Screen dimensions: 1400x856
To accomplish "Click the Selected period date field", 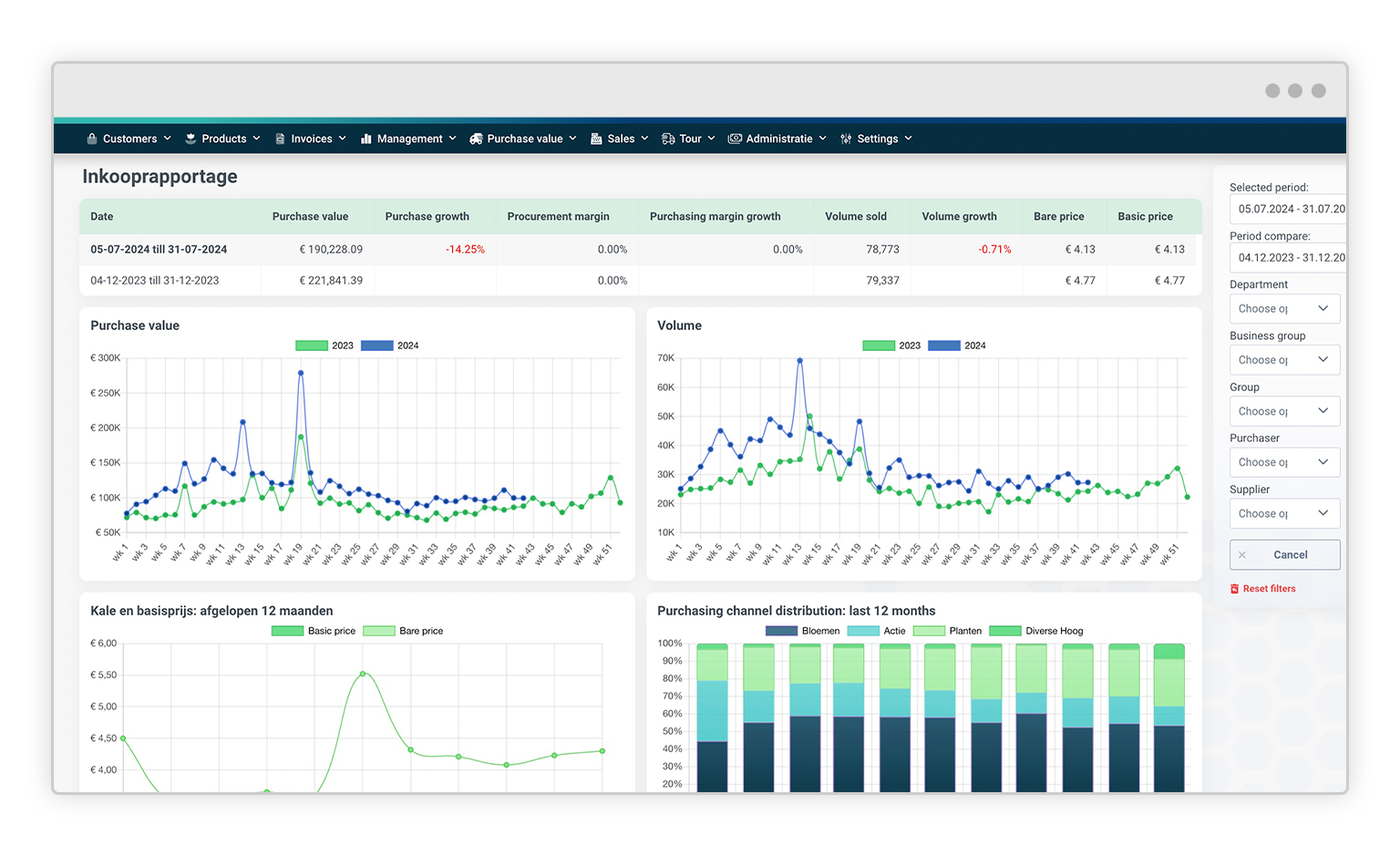I will pos(1287,209).
